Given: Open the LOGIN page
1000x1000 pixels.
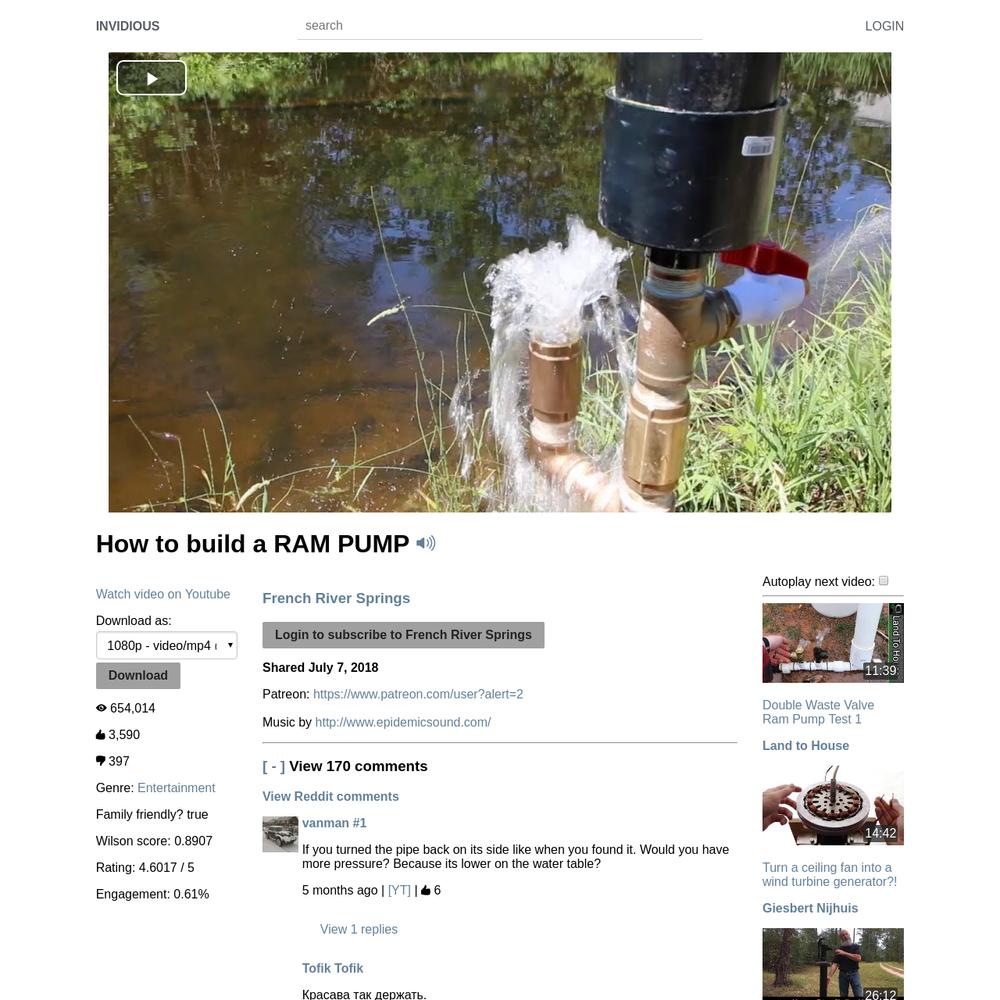Looking at the screenshot, I should [884, 26].
